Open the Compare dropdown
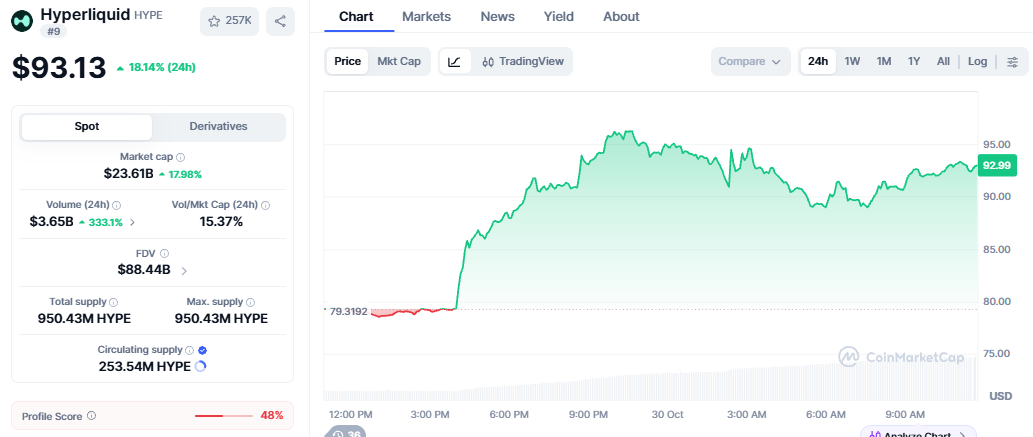This screenshot has height=437, width=1033. [750, 61]
